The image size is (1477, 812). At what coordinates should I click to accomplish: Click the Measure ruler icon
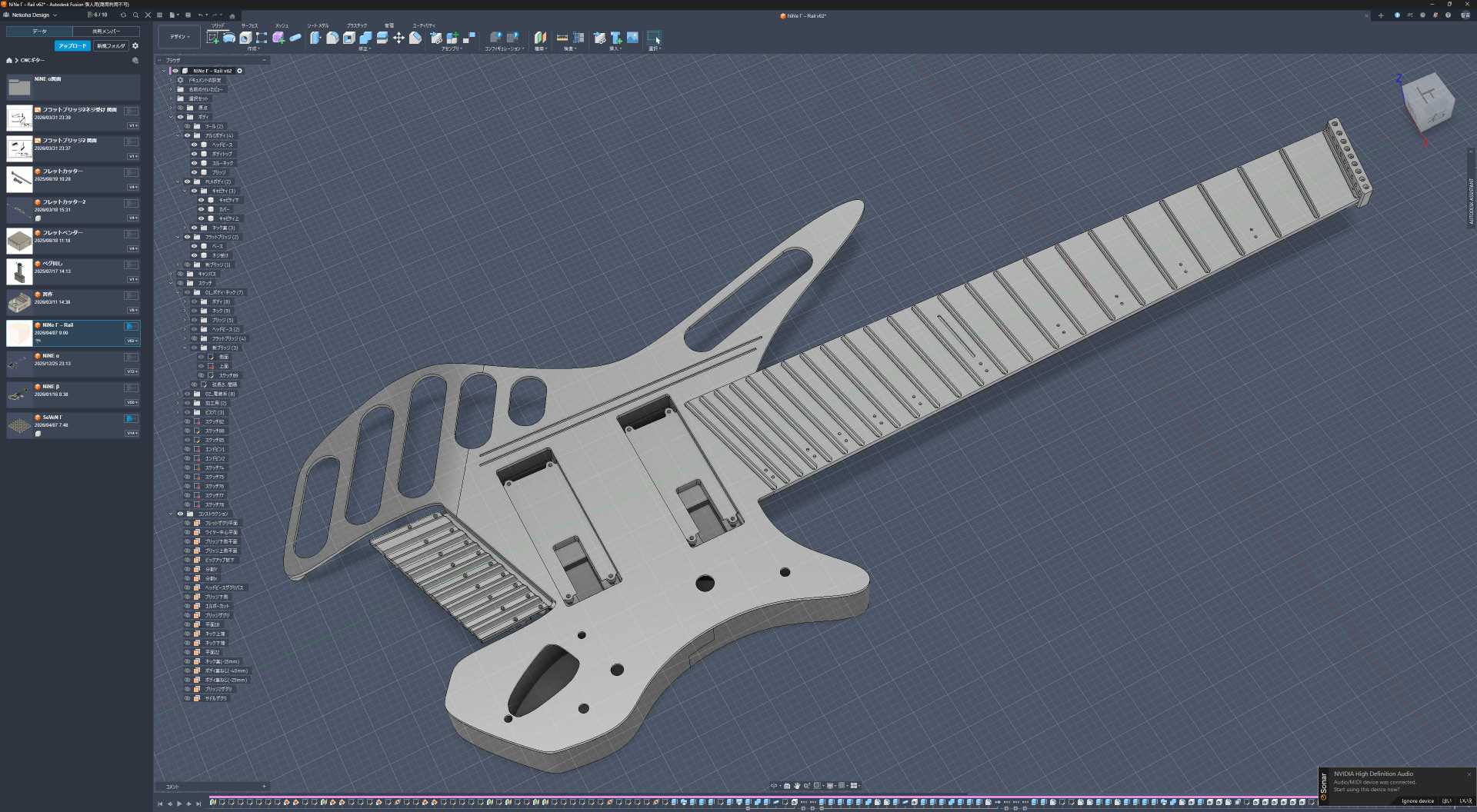pos(562,38)
